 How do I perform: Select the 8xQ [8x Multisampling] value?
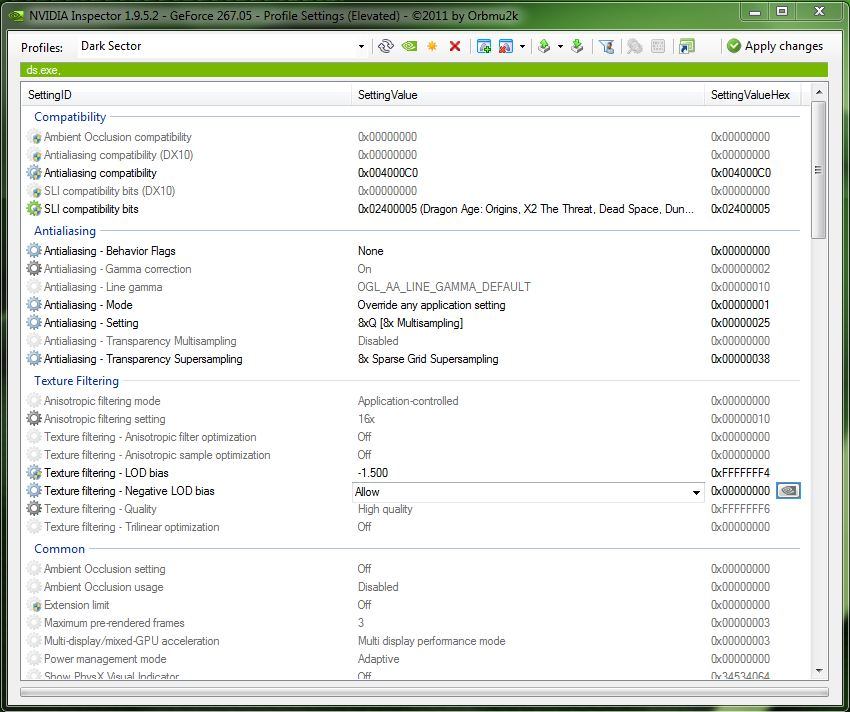(x=410, y=323)
